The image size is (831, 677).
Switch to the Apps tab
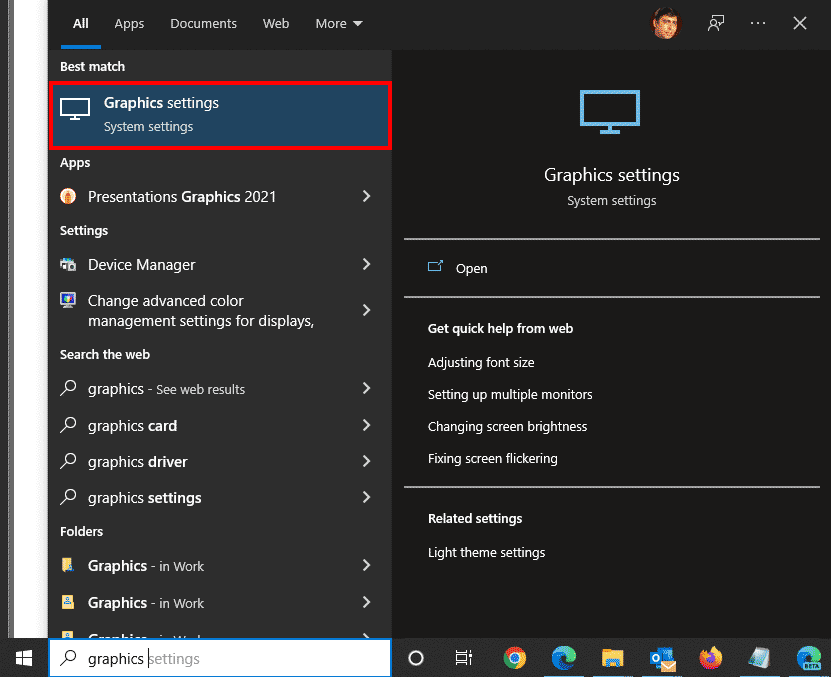pyautogui.click(x=129, y=23)
